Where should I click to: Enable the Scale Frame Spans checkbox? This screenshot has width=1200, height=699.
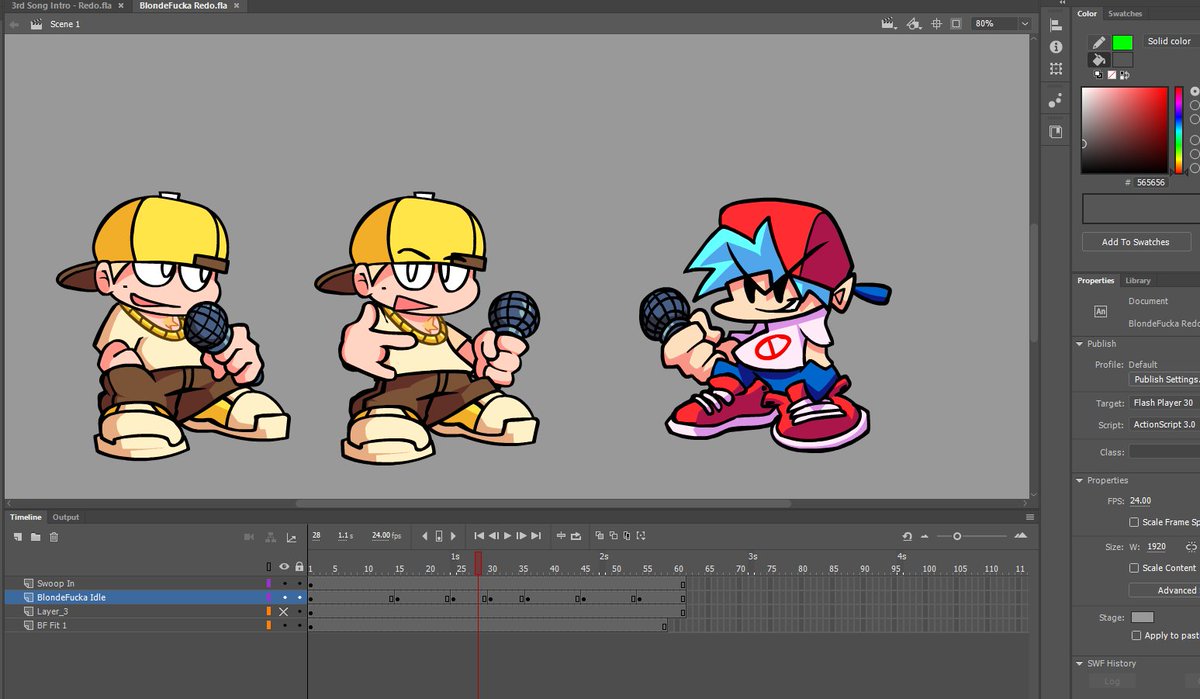click(x=1134, y=522)
